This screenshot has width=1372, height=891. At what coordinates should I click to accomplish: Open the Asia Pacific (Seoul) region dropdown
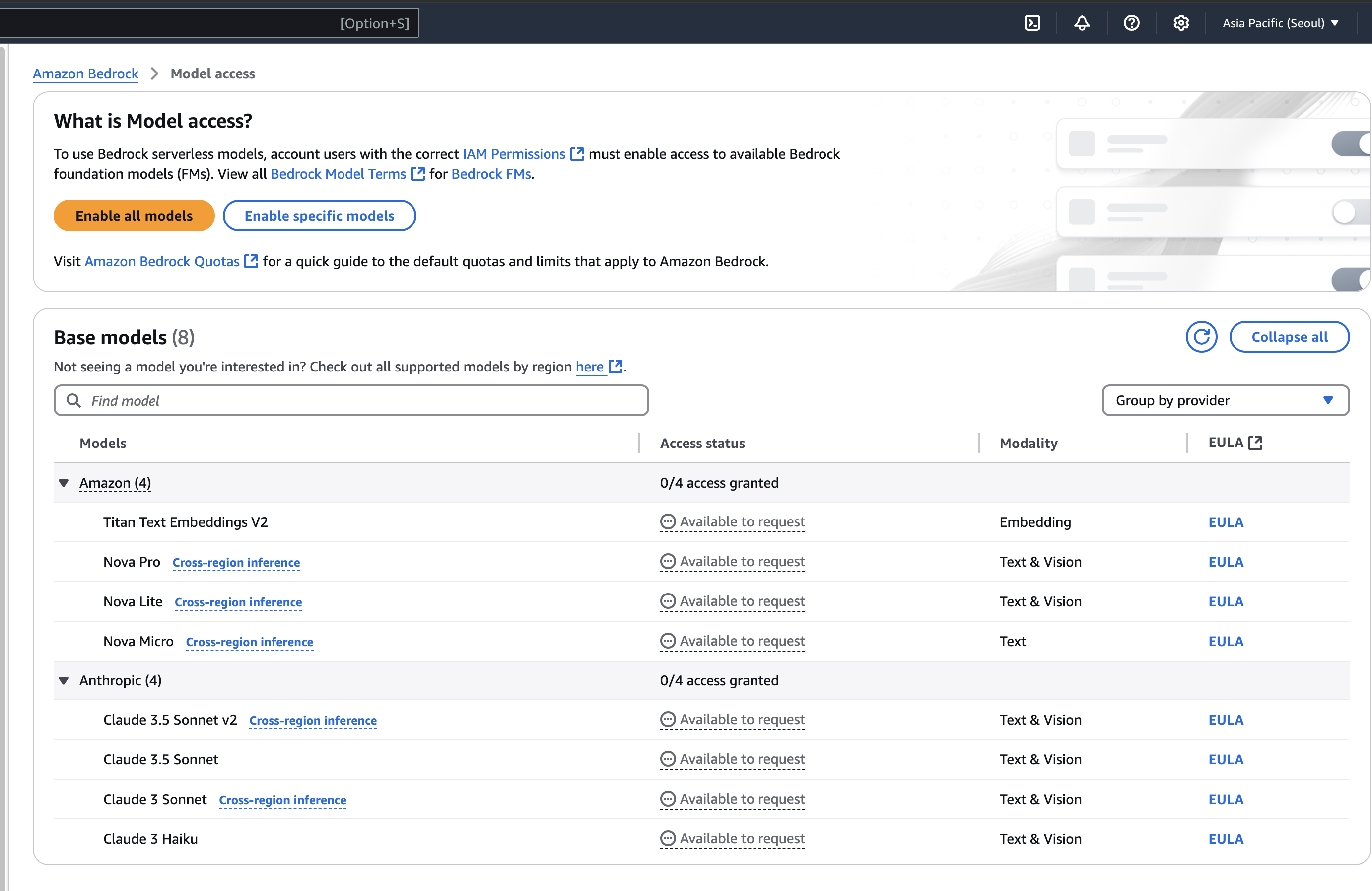tap(1280, 23)
